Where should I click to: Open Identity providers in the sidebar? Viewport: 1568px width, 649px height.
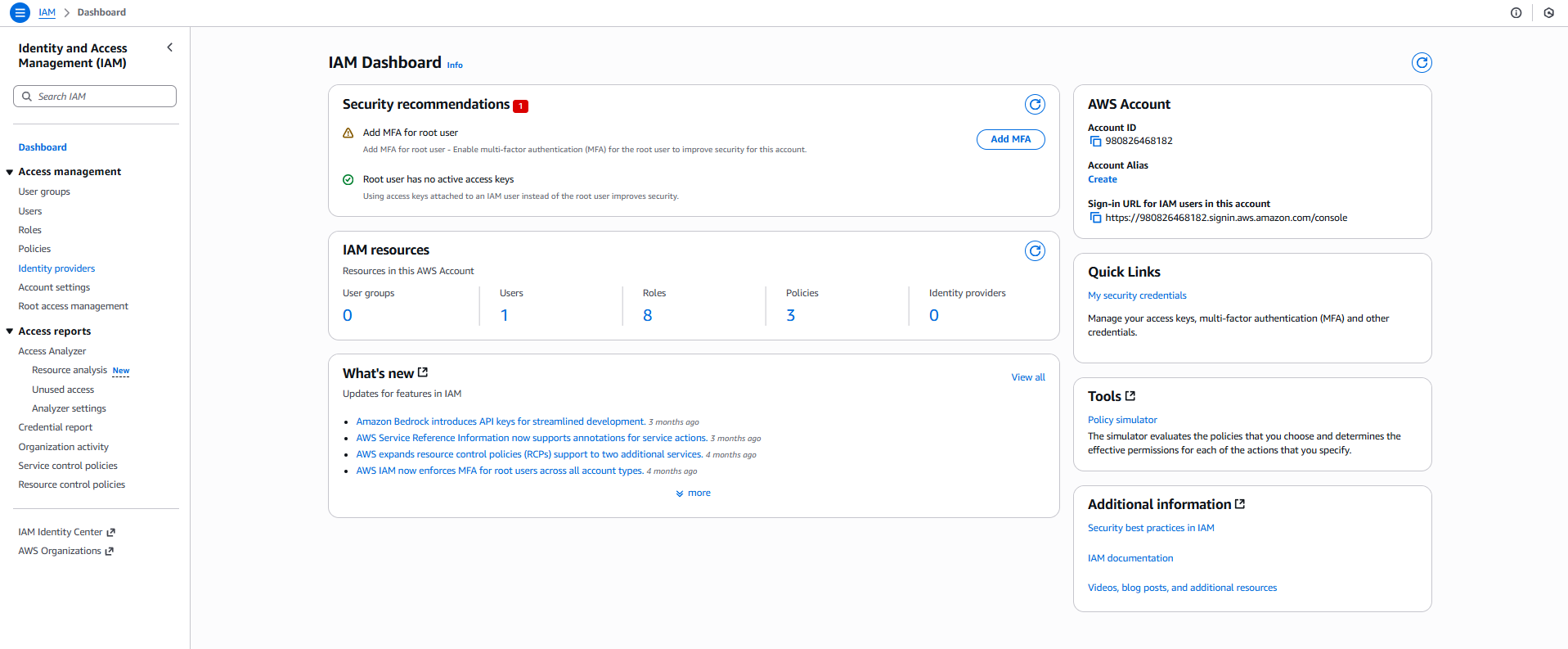tap(56, 268)
